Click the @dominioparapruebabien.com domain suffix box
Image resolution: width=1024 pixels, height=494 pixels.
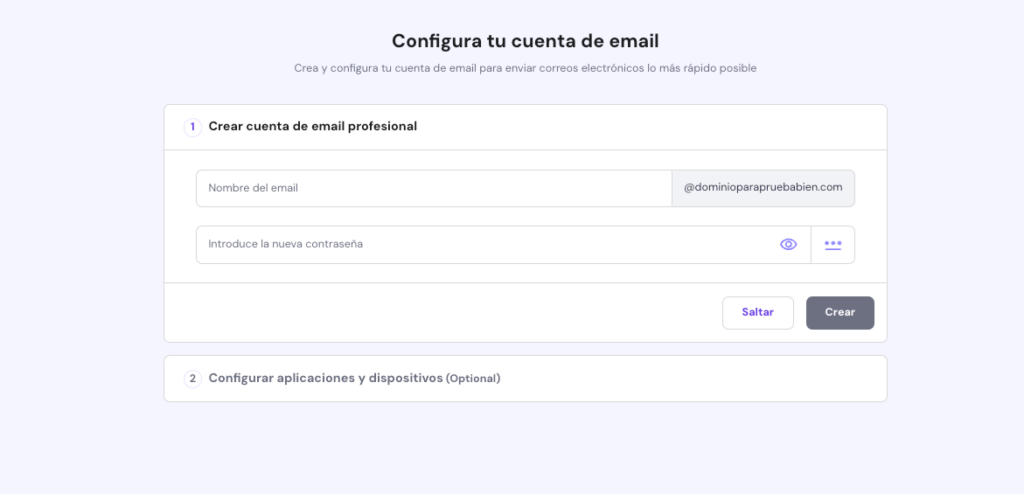click(x=763, y=188)
